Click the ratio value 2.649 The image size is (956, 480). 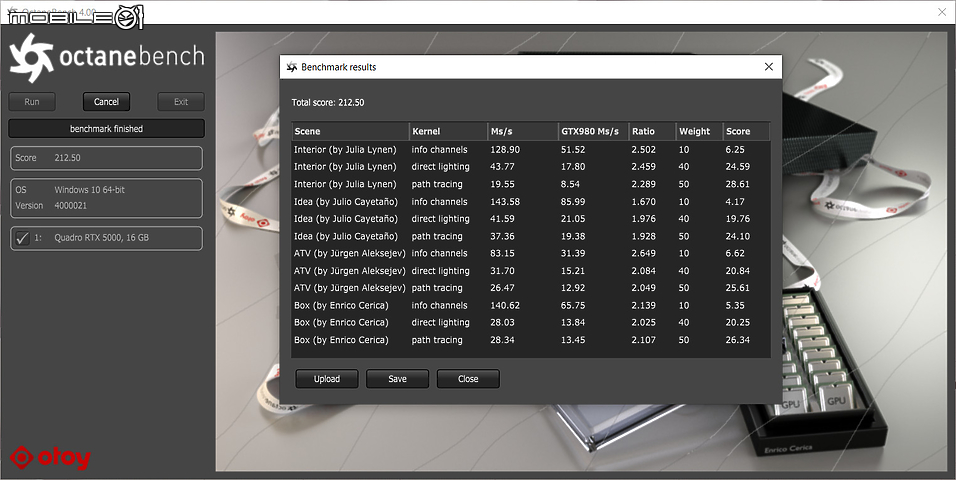pos(644,253)
